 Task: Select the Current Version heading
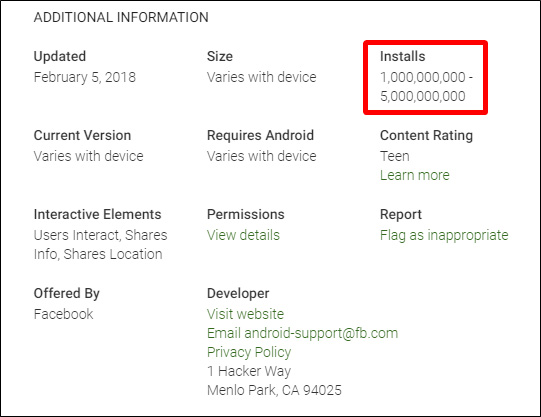click(82, 135)
